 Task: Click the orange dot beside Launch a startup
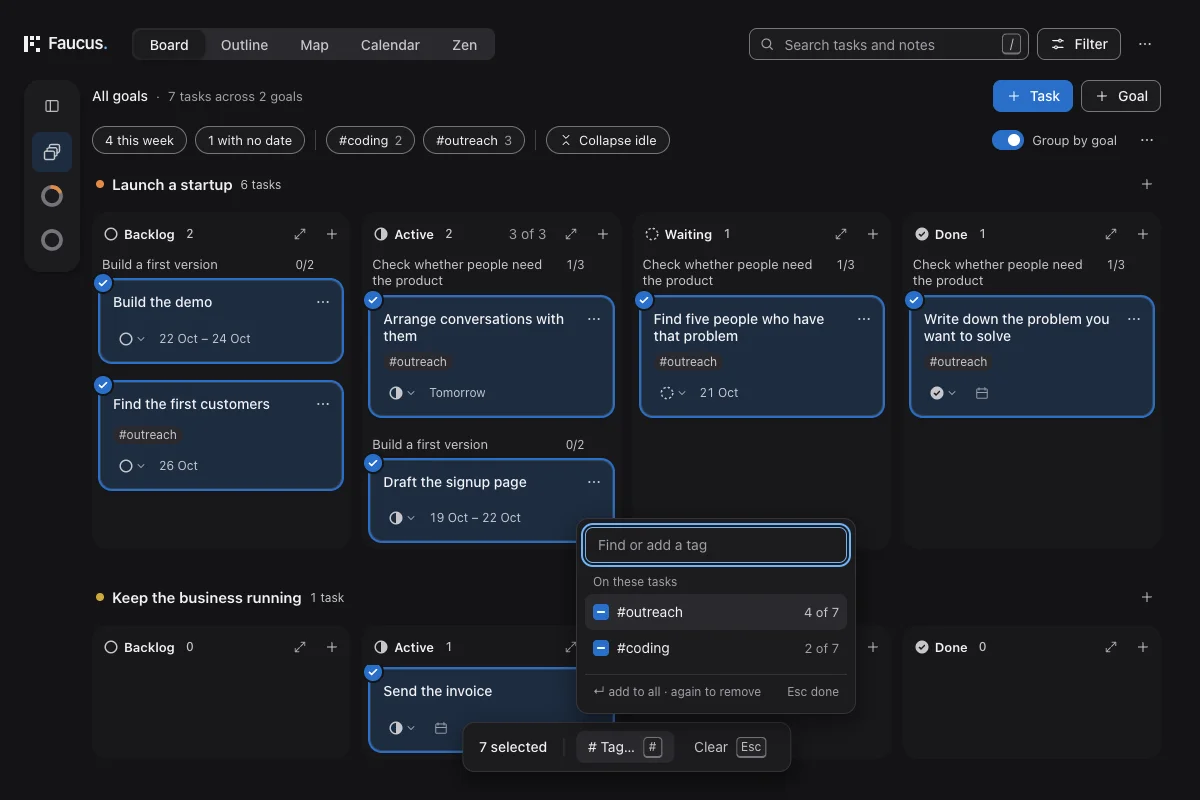tap(100, 184)
